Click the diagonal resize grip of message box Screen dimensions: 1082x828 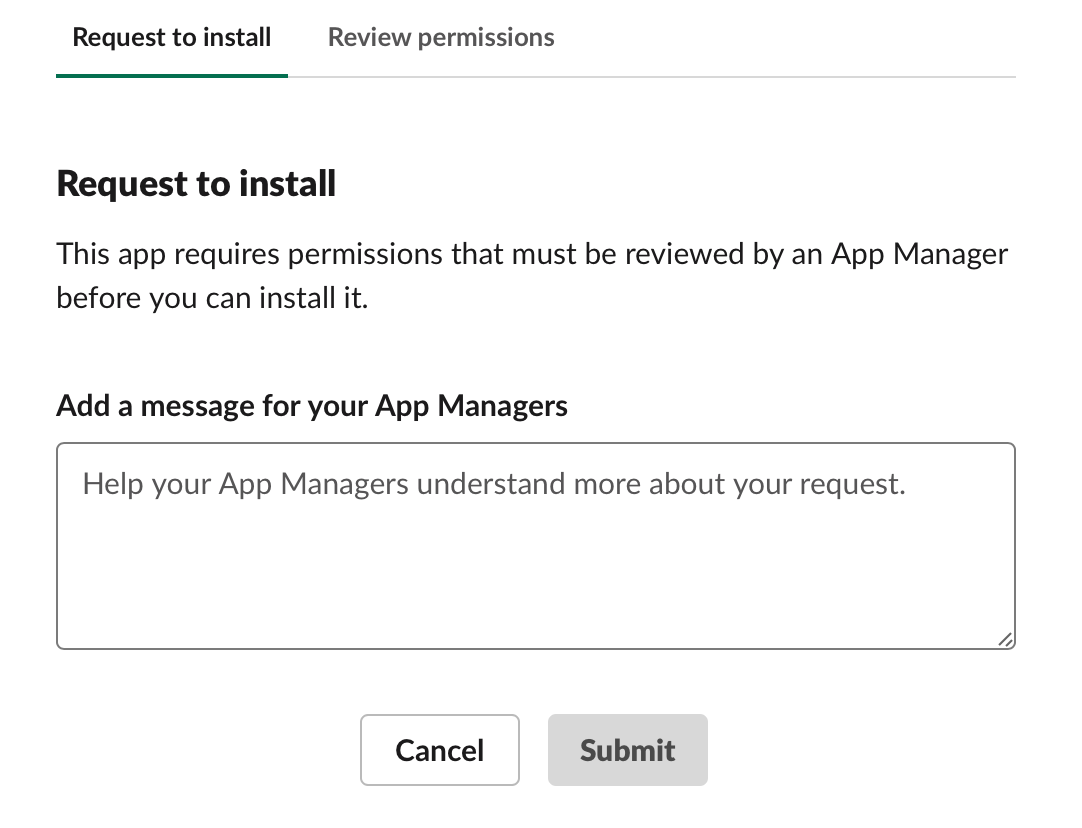(1004, 639)
